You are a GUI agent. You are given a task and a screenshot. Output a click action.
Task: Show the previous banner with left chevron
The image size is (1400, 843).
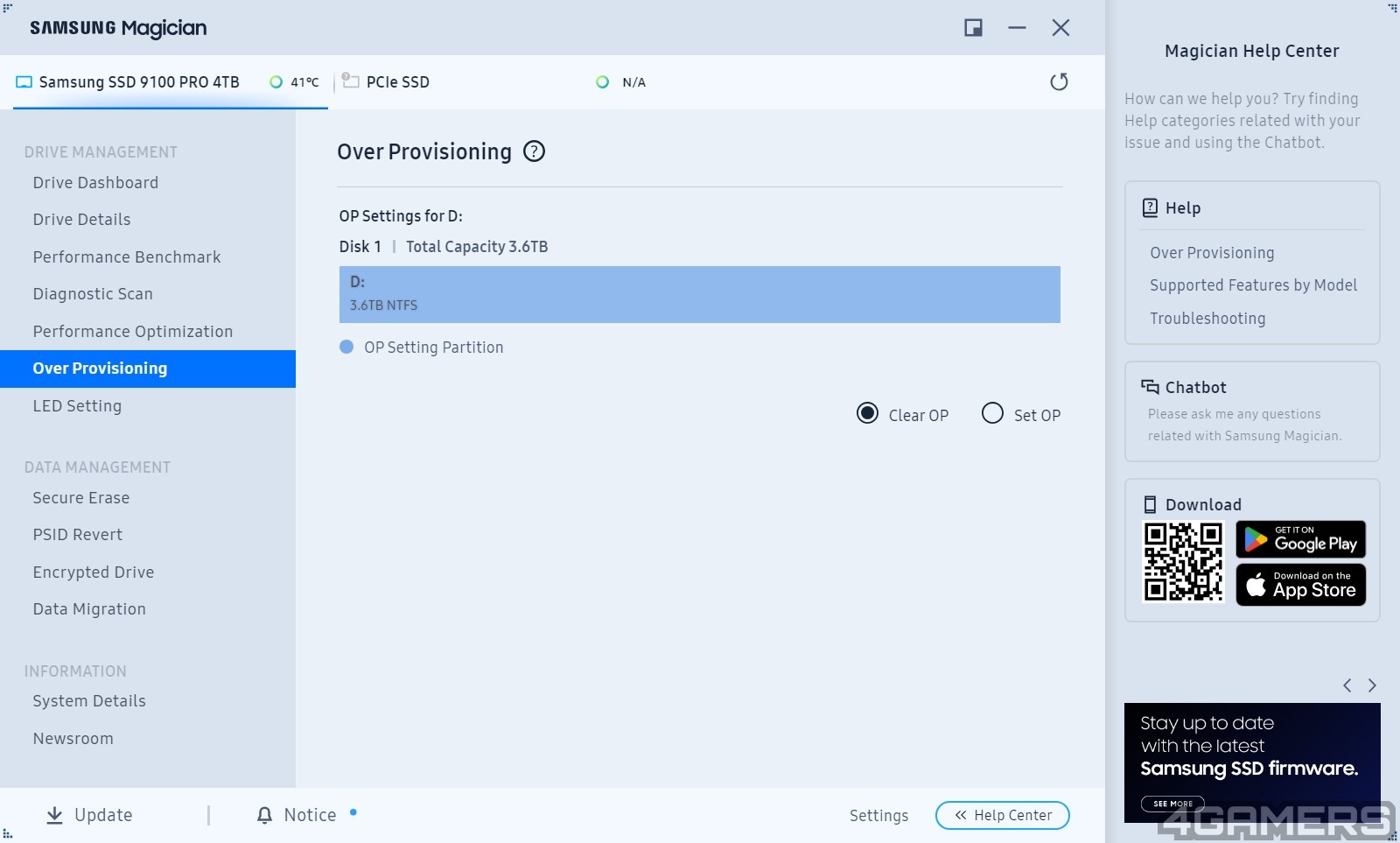1347,685
